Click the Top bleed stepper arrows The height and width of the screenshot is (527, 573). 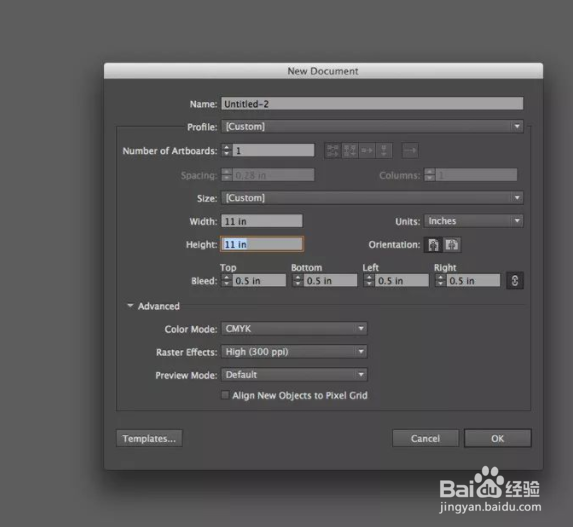[x=227, y=281]
